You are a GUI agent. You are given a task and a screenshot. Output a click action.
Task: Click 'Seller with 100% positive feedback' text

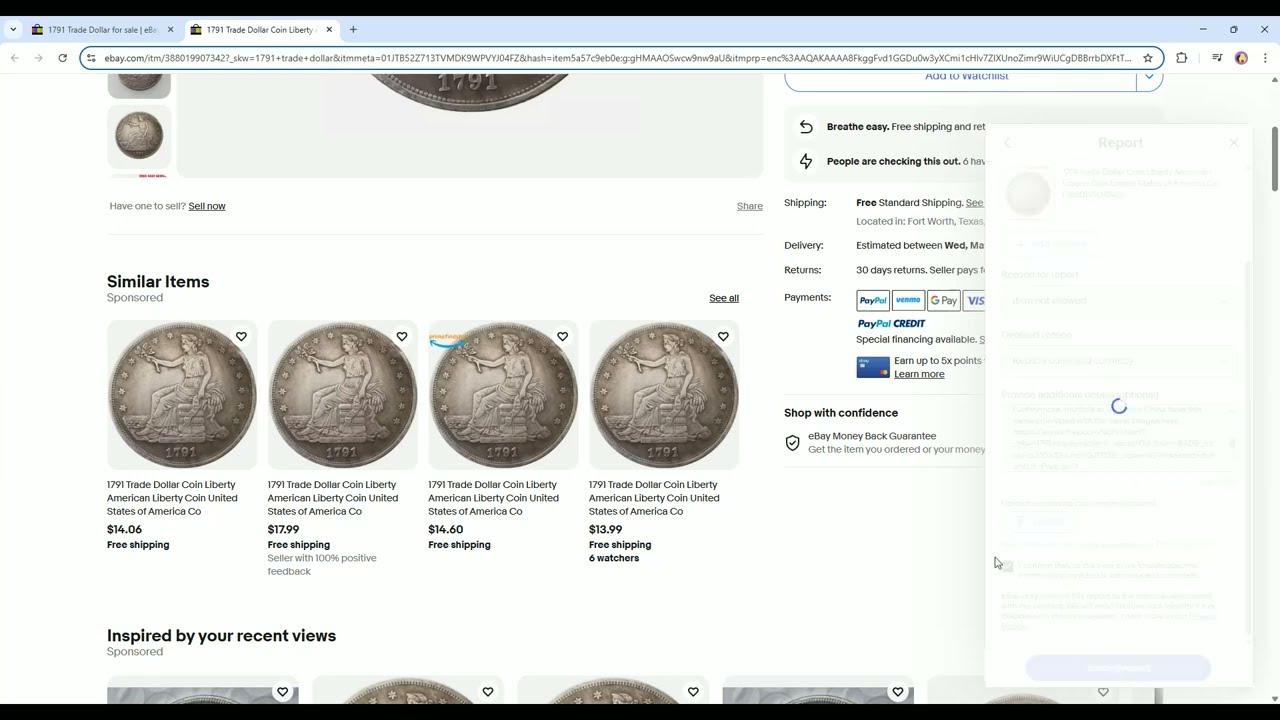point(322,565)
